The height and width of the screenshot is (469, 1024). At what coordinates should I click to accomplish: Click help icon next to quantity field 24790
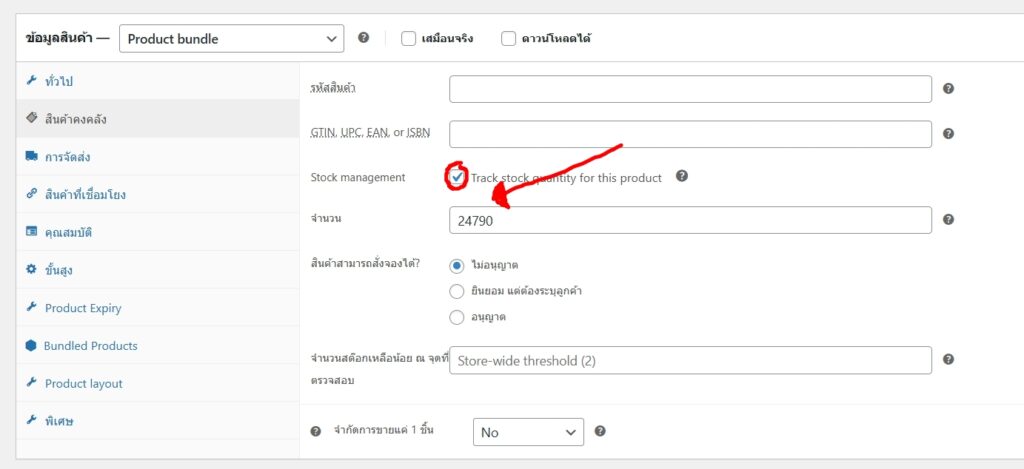coord(948,220)
